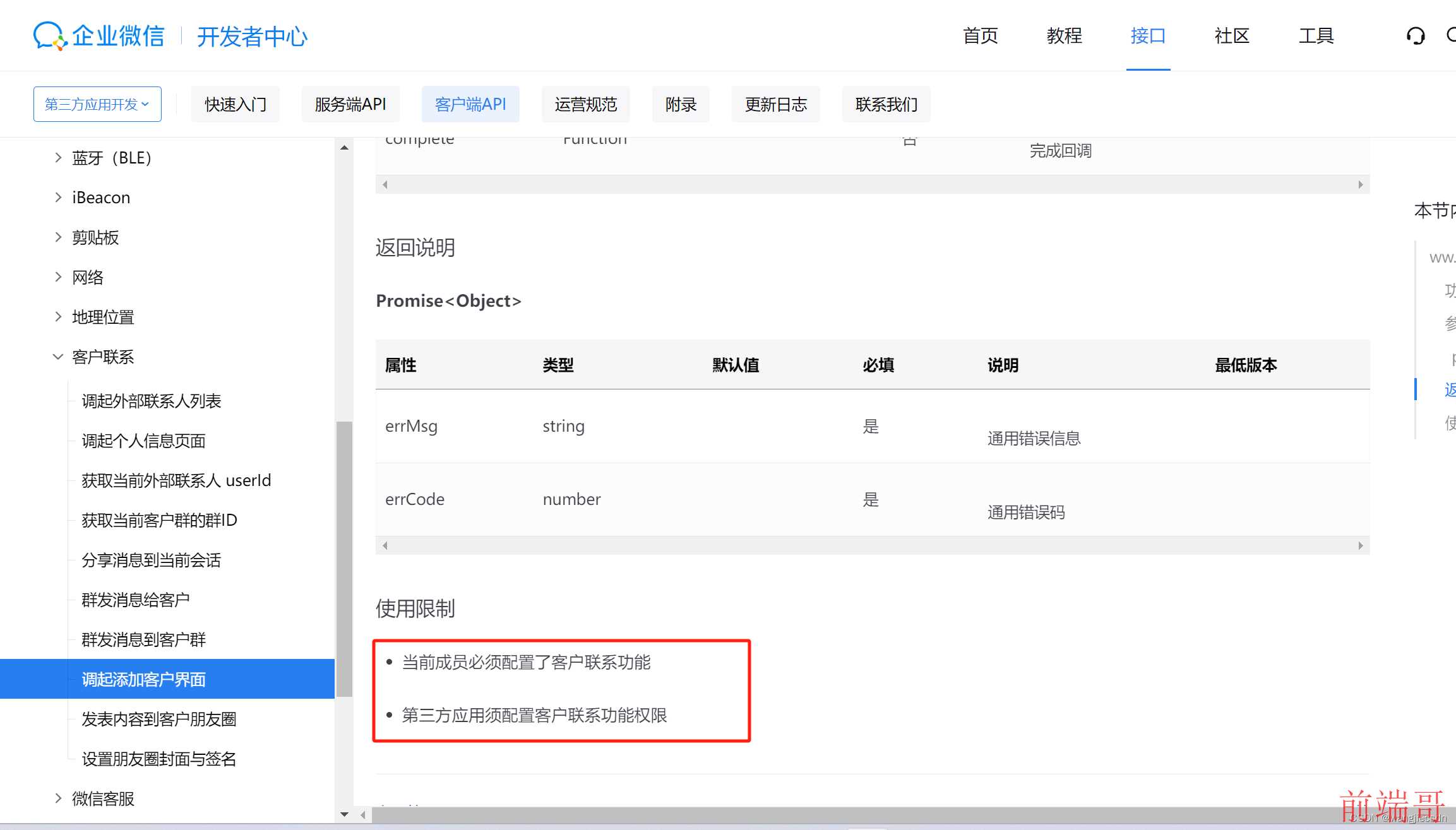Click the 通用错误码 description cell

(1026, 512)
